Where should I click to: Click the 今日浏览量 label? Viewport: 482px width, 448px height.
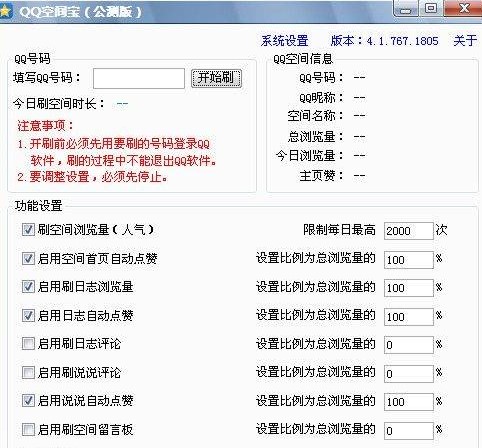coord(309,155)
